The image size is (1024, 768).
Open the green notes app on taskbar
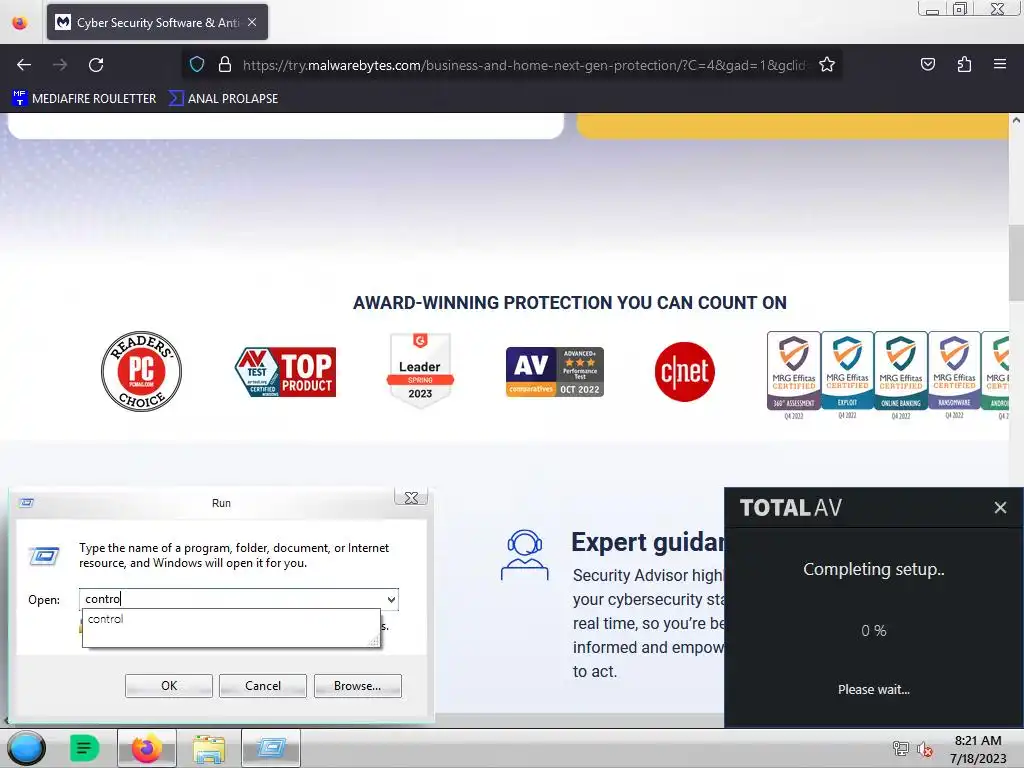(x=84, y=748)
